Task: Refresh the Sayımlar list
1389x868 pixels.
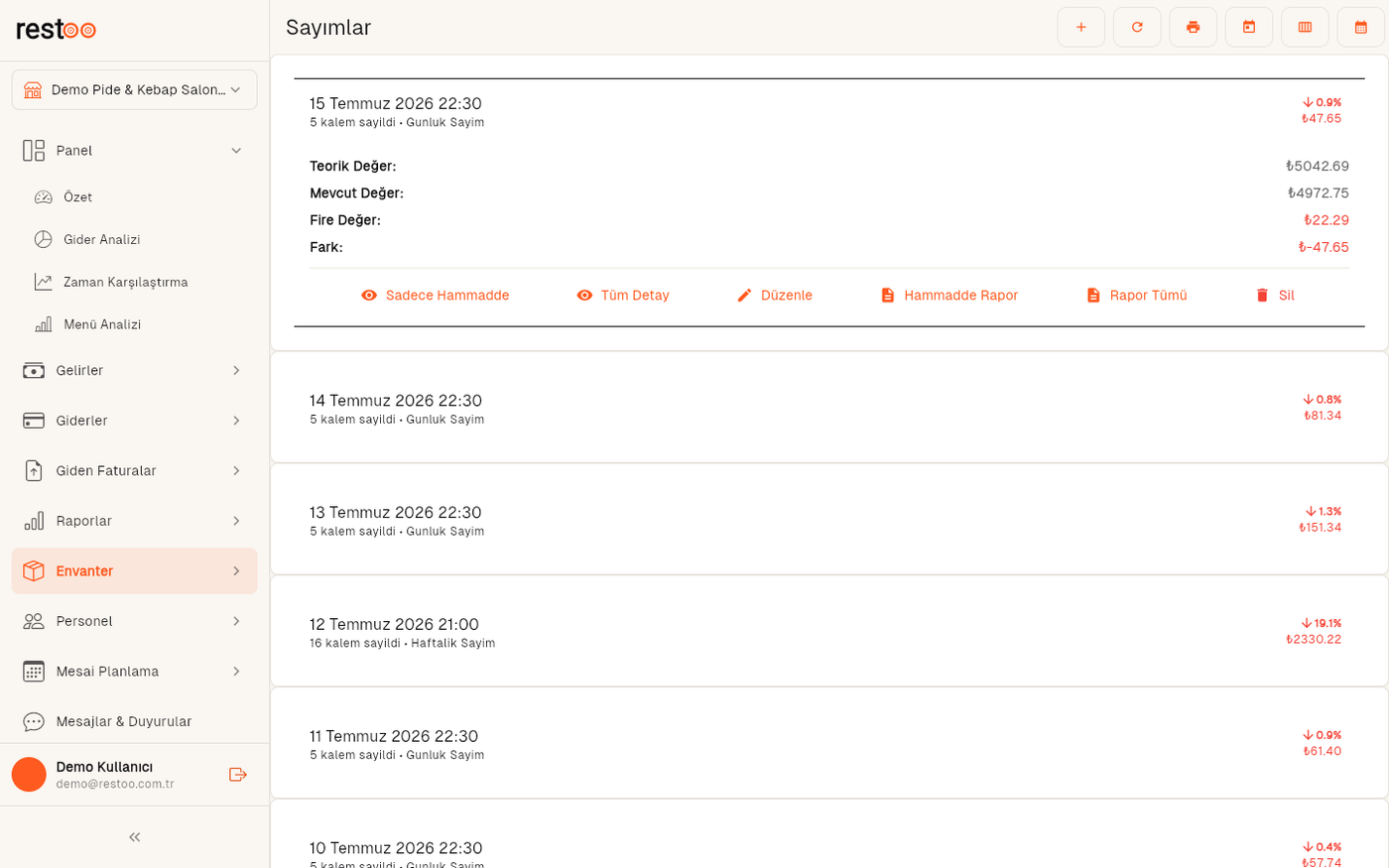Action: (x=1137, y=27)
